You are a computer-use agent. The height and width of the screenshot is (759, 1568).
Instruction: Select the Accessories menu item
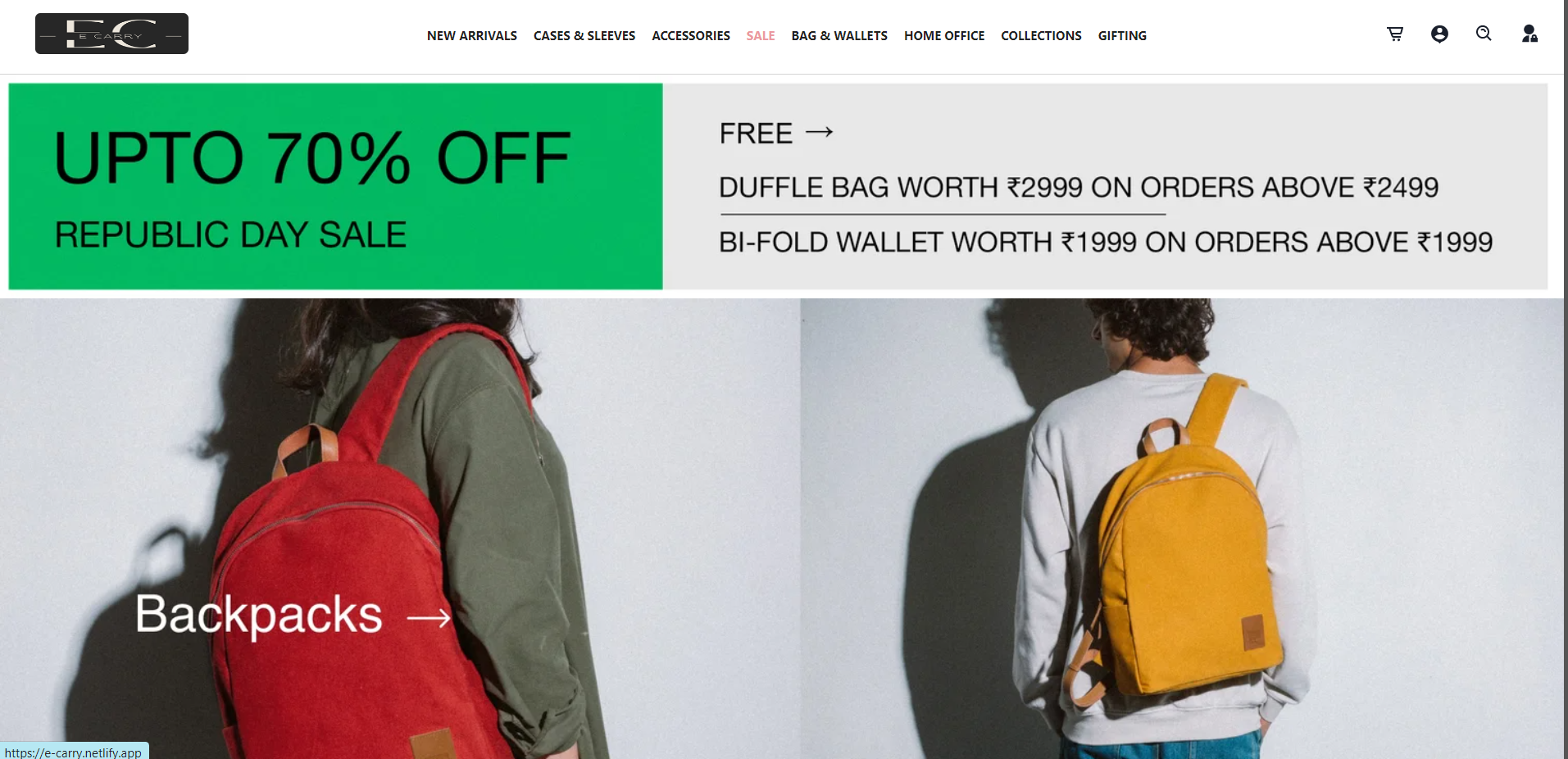tap(691, 36)
